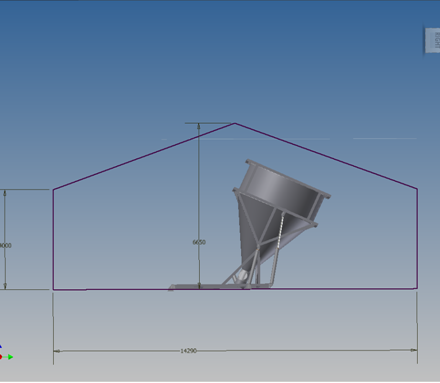Select the purple floor line at the left
440x383 pixels.
click(112, 290)
